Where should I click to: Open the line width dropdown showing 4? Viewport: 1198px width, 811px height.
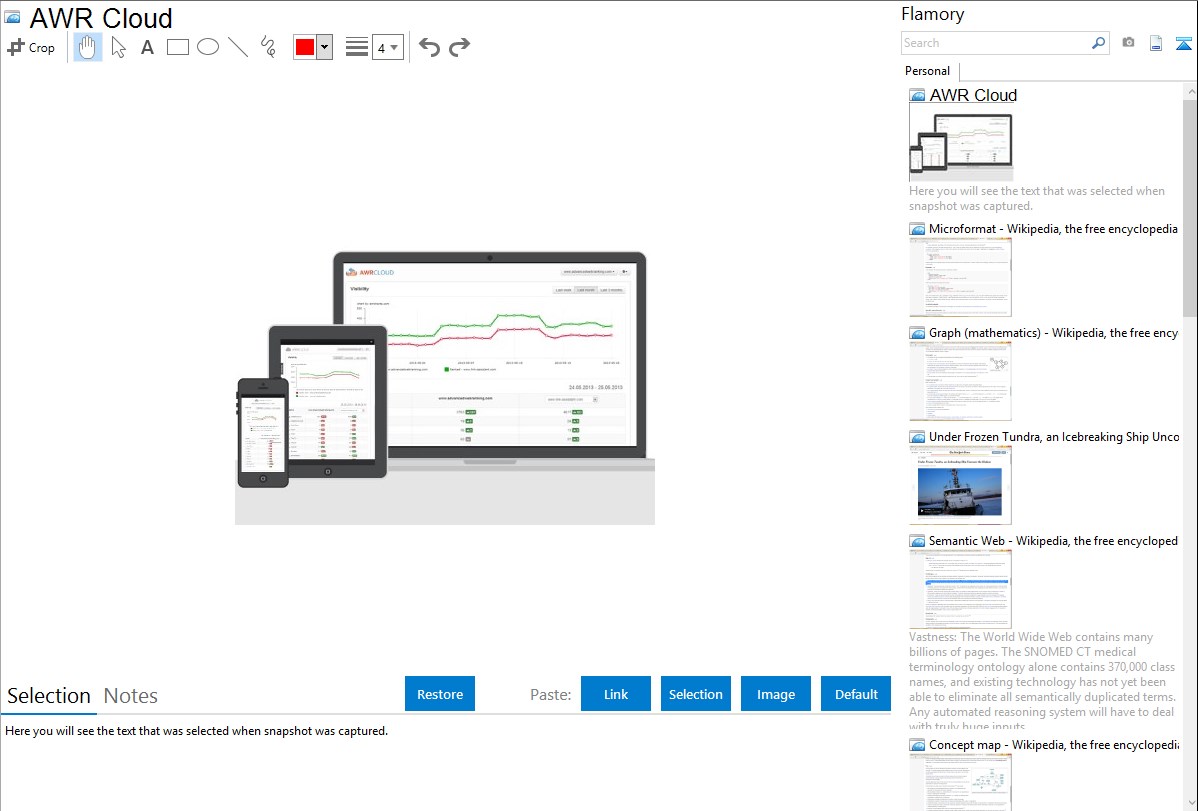pos(387,47)
